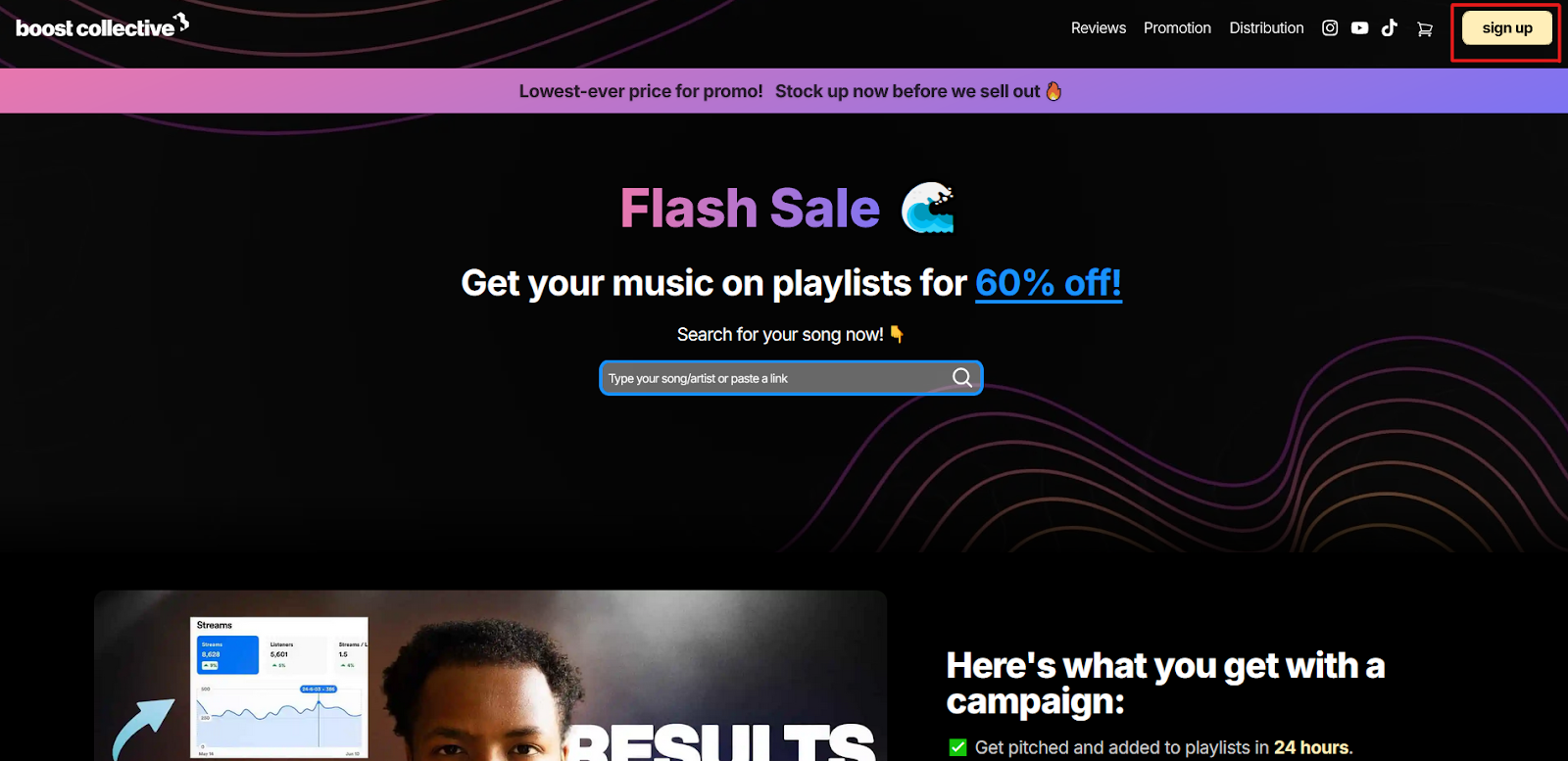Click the search magnifier icon

(962, 378)
